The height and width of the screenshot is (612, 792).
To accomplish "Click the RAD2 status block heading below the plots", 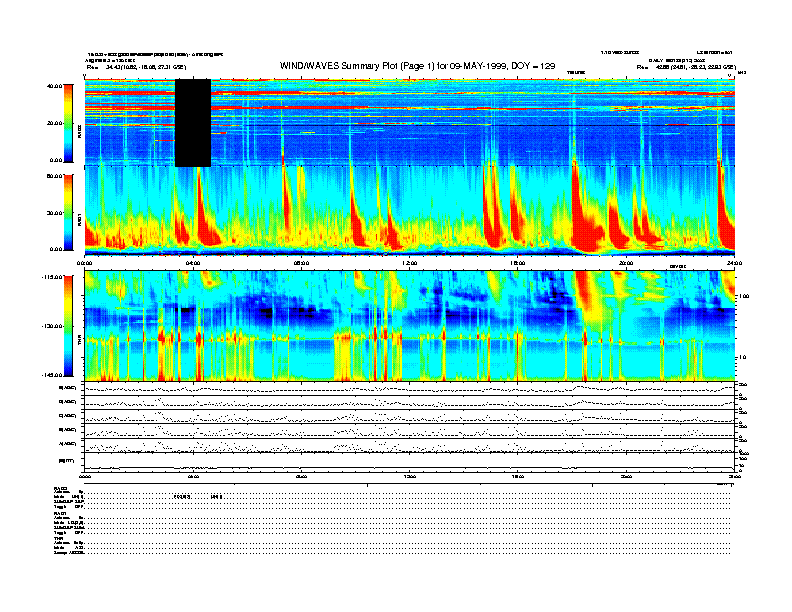I will [60, 488].
